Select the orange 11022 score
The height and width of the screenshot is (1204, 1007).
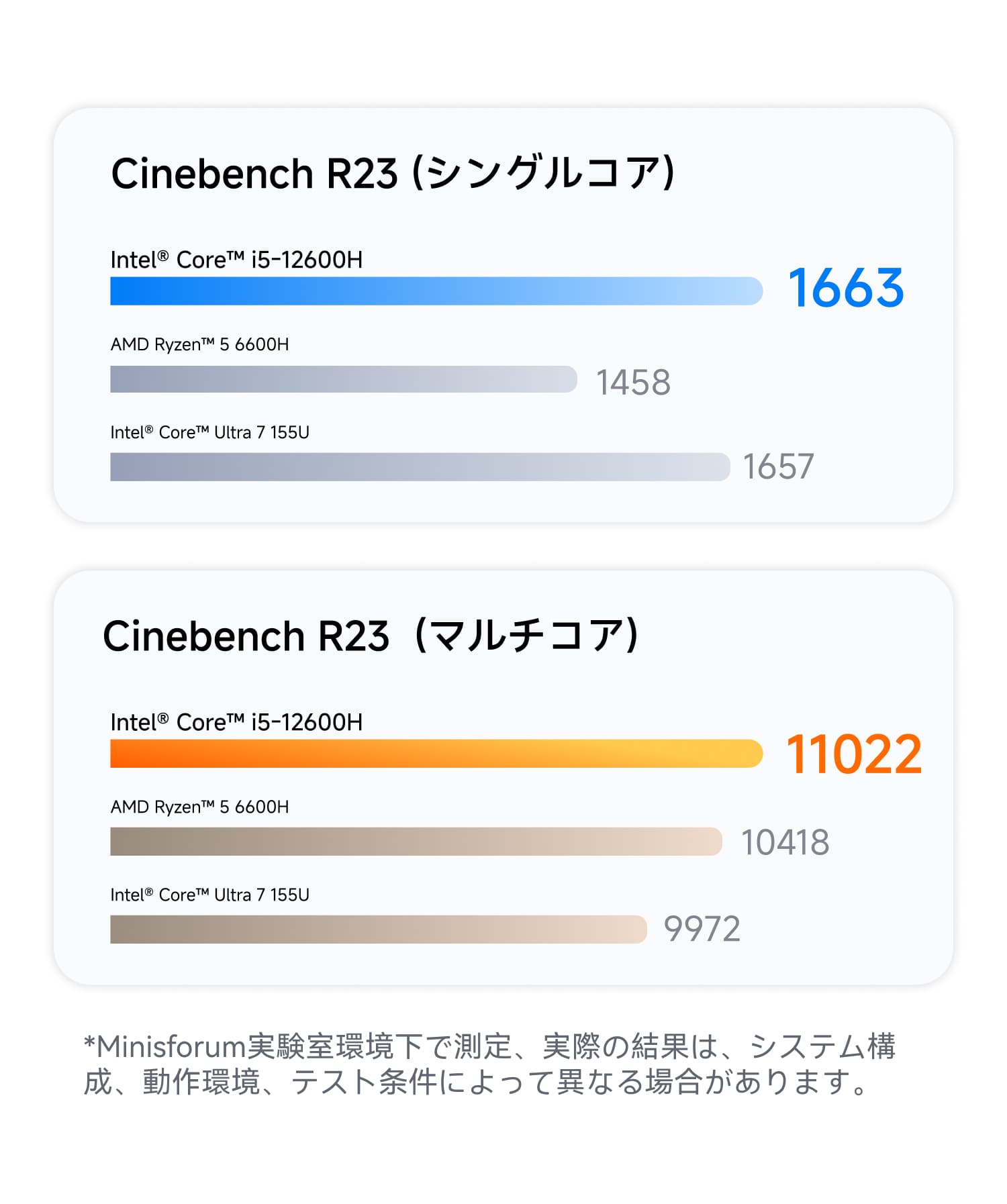tap(853, 754)
